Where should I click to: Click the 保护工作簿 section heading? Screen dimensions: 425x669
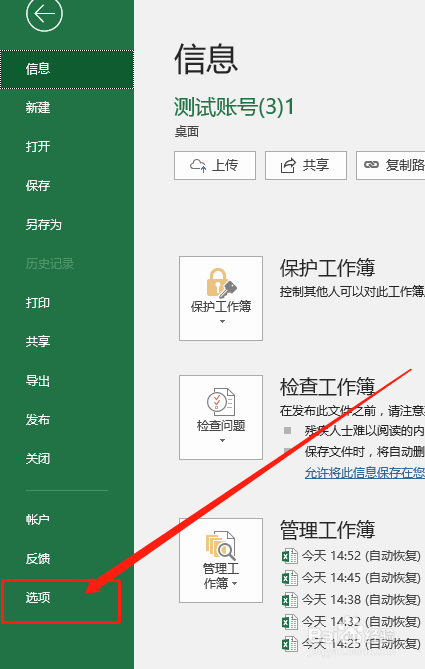click(327, 268)
